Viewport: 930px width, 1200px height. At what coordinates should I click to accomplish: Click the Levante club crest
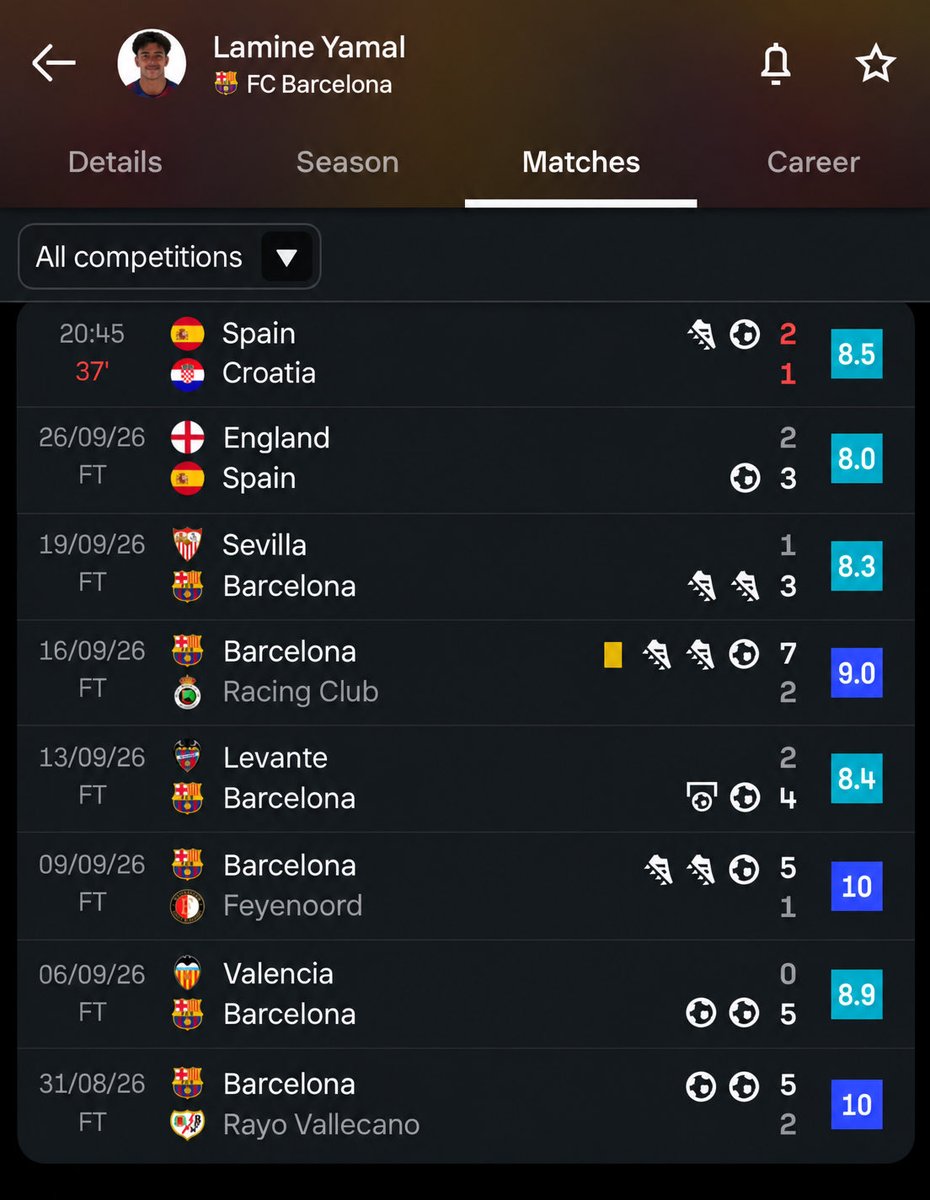click(x=187, y=757)
